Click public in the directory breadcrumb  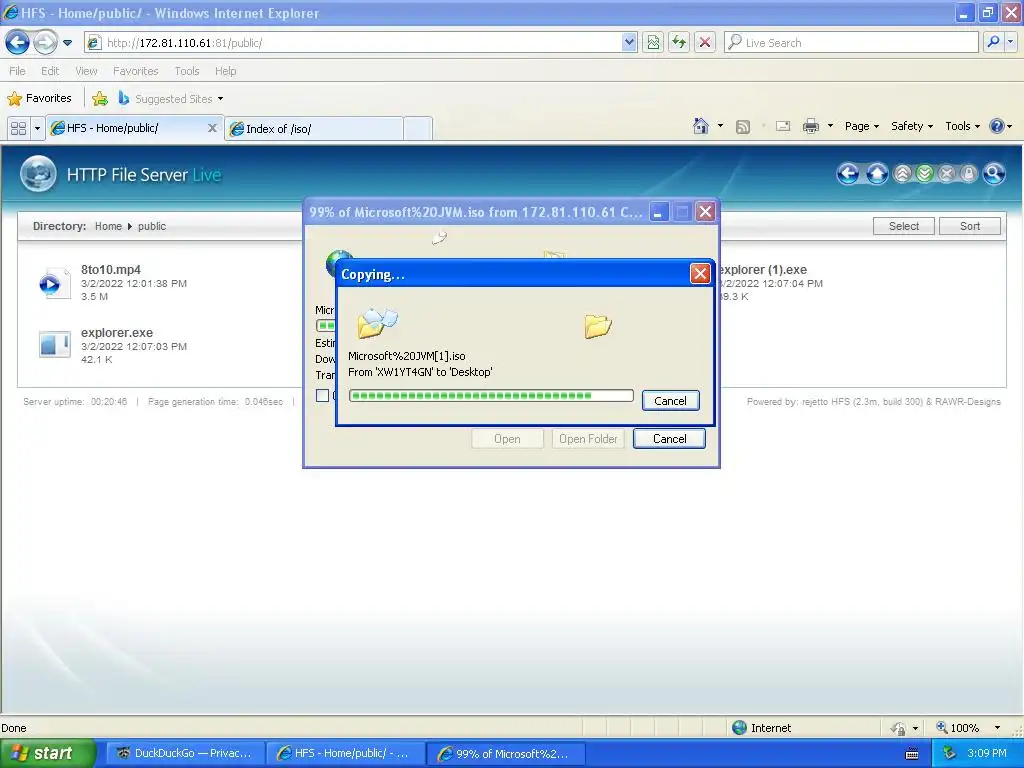click(x=152, y=227)
